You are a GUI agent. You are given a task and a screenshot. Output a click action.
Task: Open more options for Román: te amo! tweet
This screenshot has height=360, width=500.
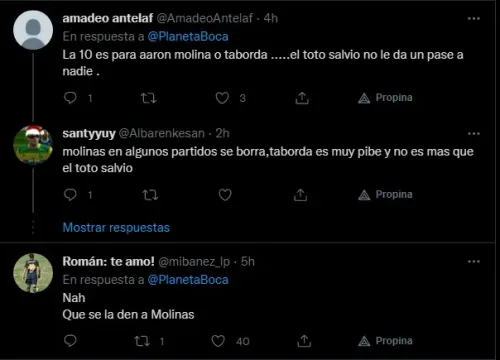click(474, 261)
